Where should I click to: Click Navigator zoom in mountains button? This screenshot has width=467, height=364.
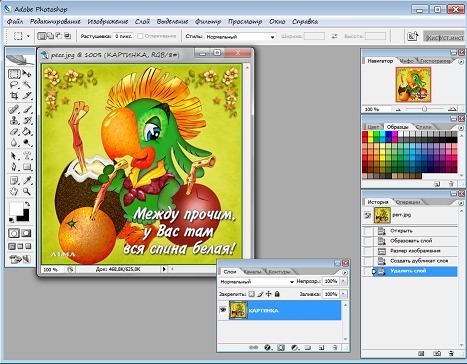[x=452, y=109]
